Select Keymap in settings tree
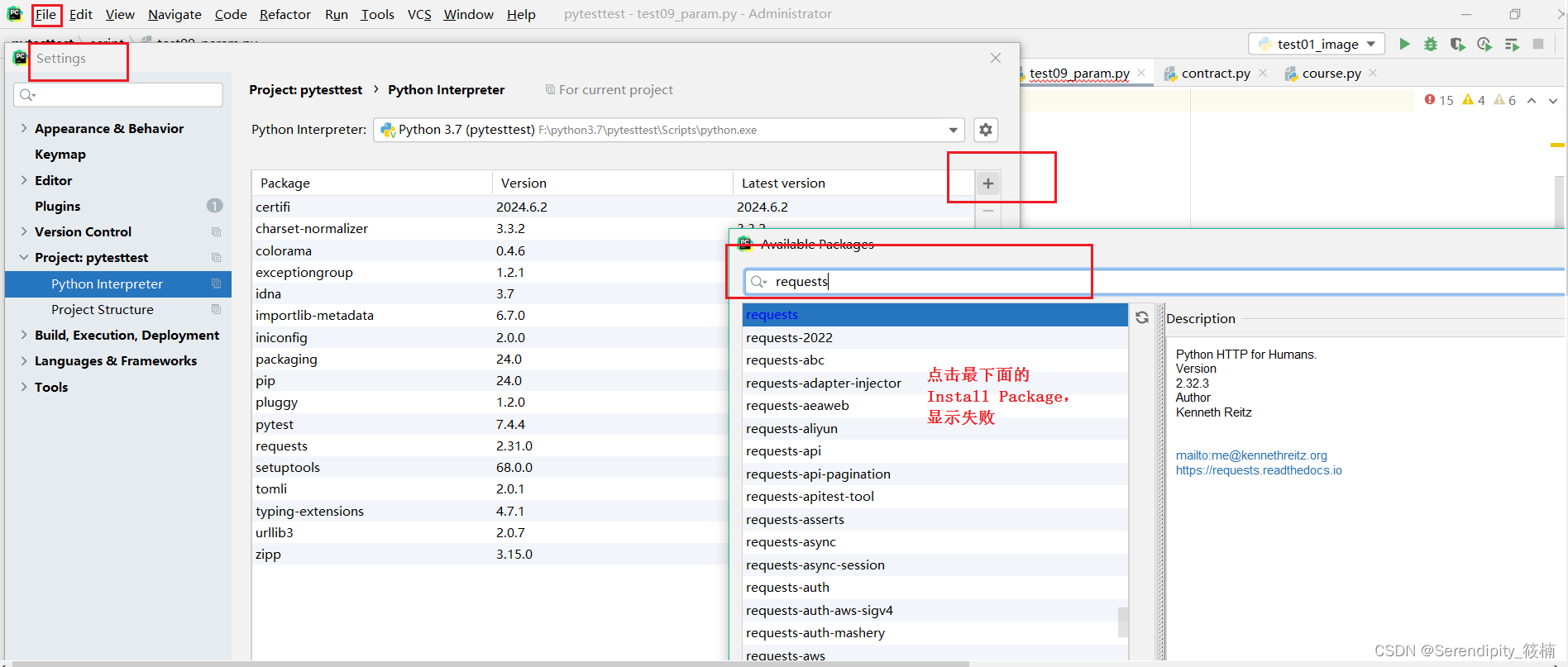 click(60, 155)
